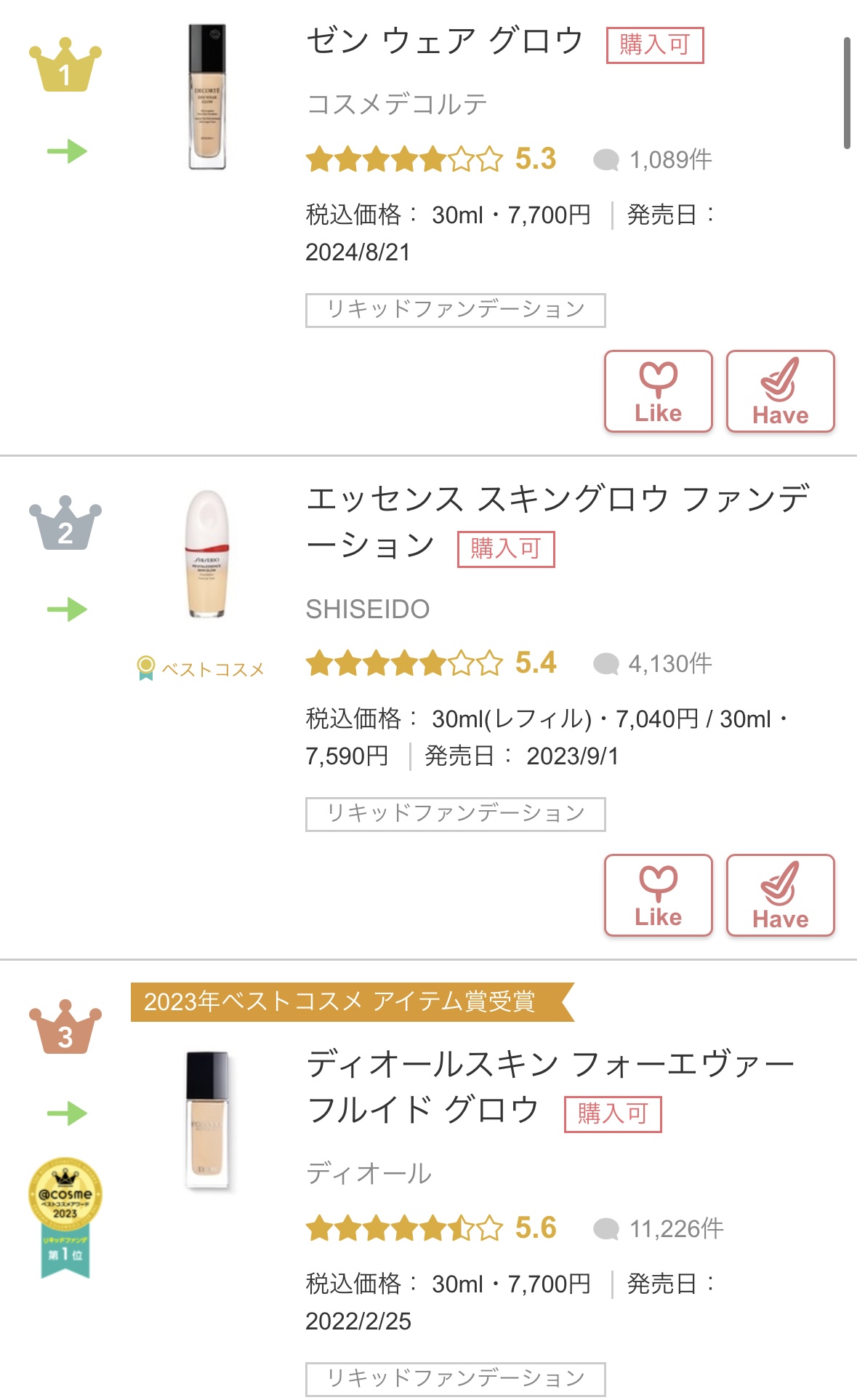Tap the silver rank 2 crown icon
This screenshot has height=1400, width=857.
tap(65, 524)
